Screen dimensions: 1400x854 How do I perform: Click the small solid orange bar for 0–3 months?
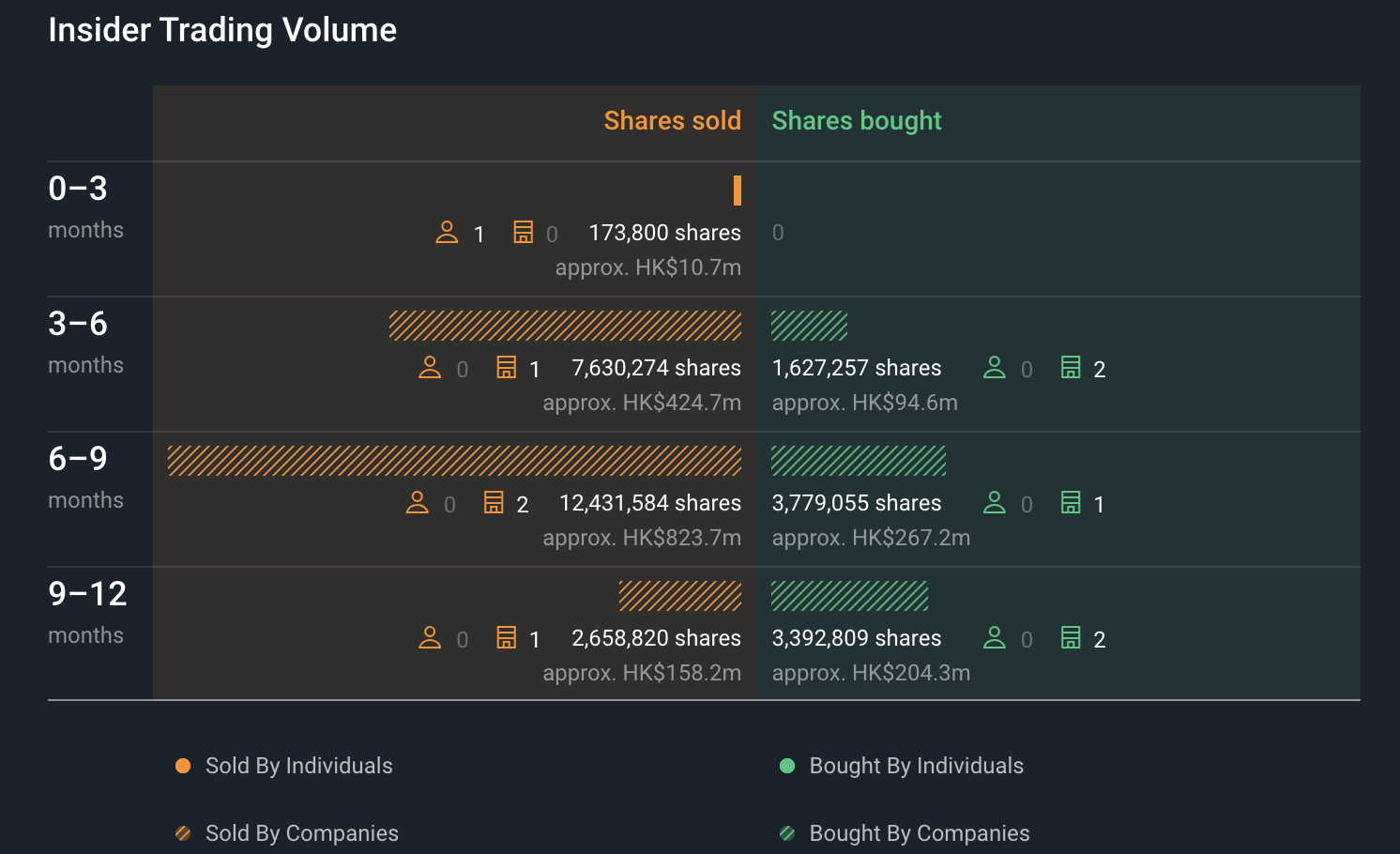pos(738,191)
